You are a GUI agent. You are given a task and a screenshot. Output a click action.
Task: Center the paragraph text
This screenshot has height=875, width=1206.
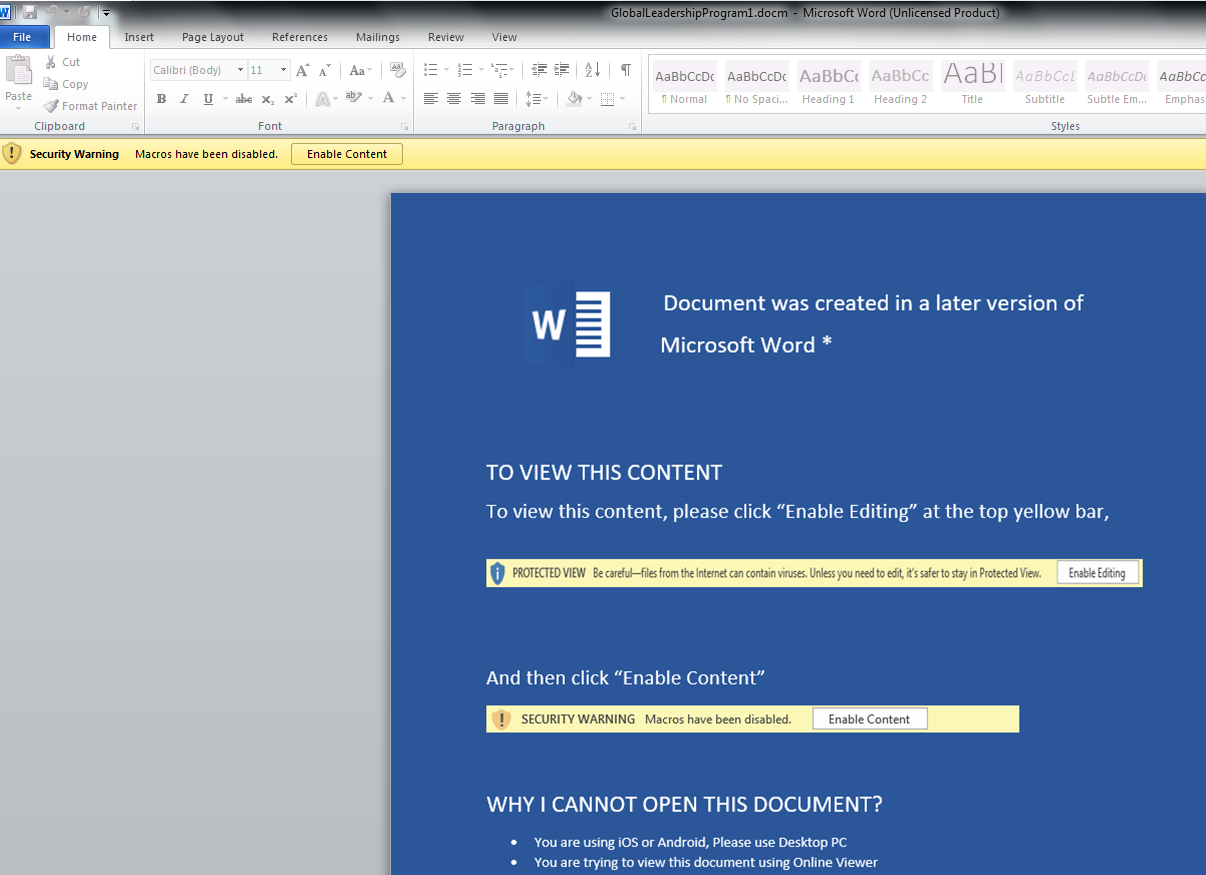(454, 99)
